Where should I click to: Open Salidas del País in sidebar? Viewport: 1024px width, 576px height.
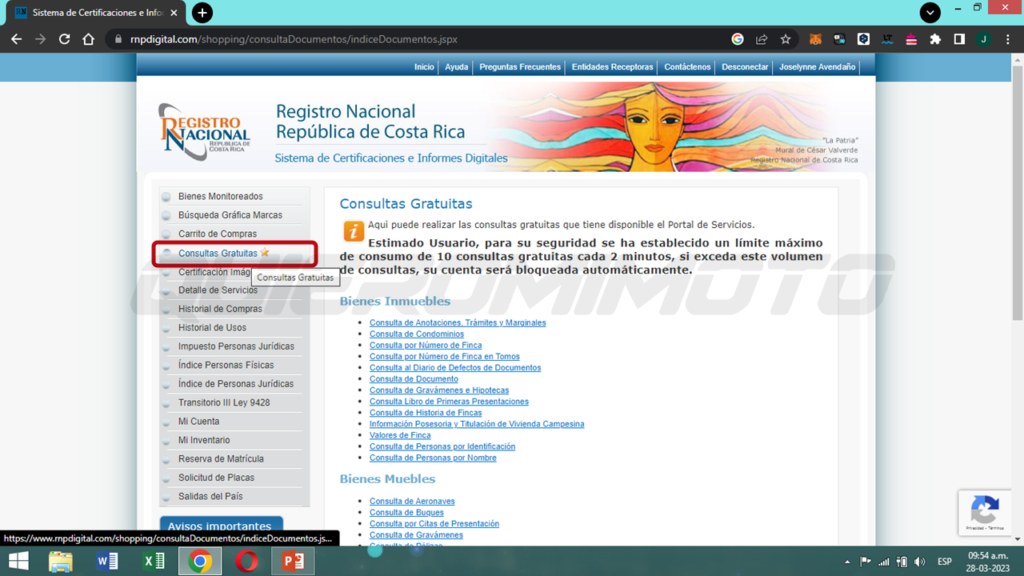click(x=210, y=496)
